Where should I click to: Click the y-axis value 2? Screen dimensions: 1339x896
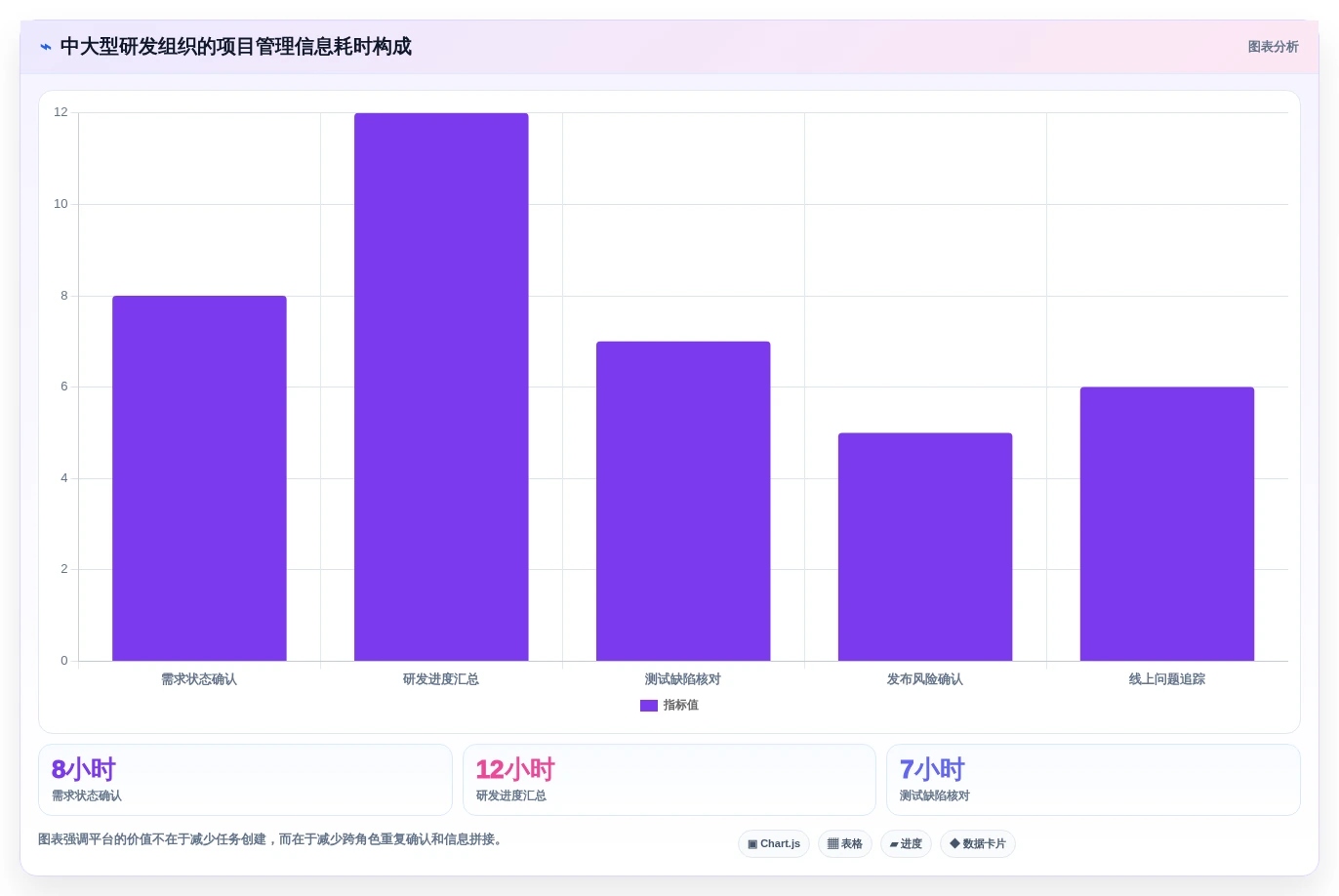(64, 569)
